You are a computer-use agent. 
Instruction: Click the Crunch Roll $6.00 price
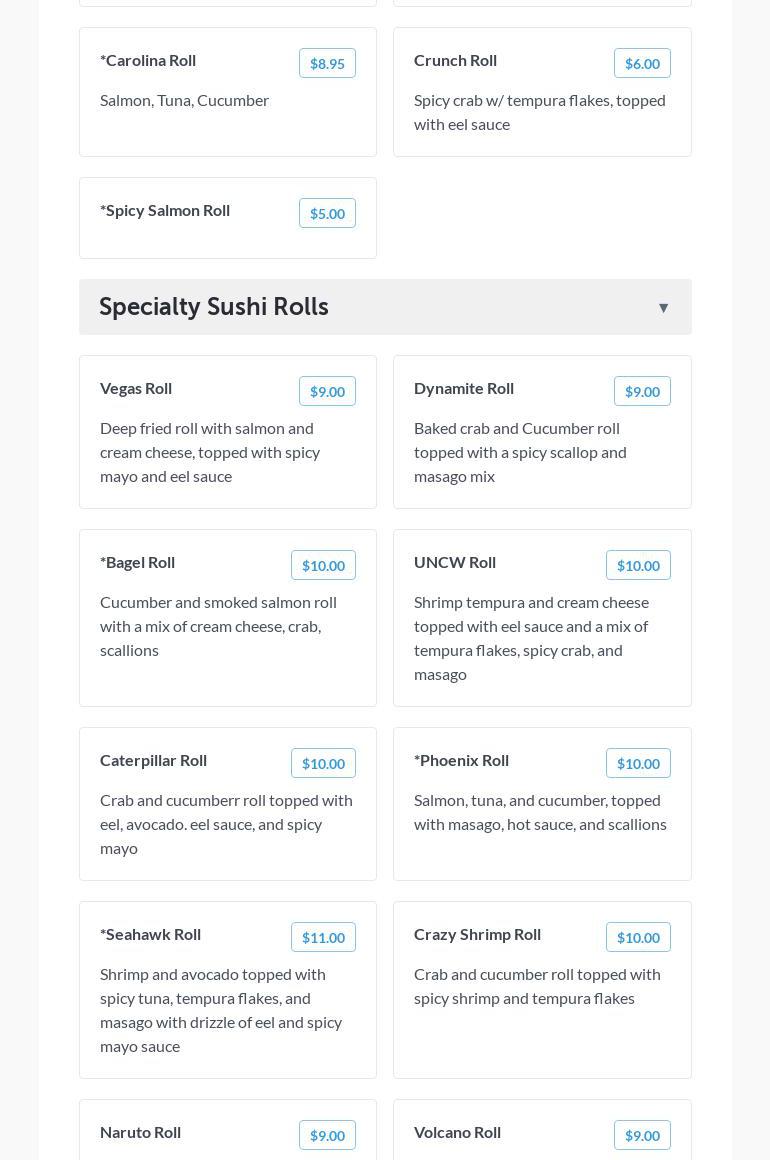click(642, 63)
